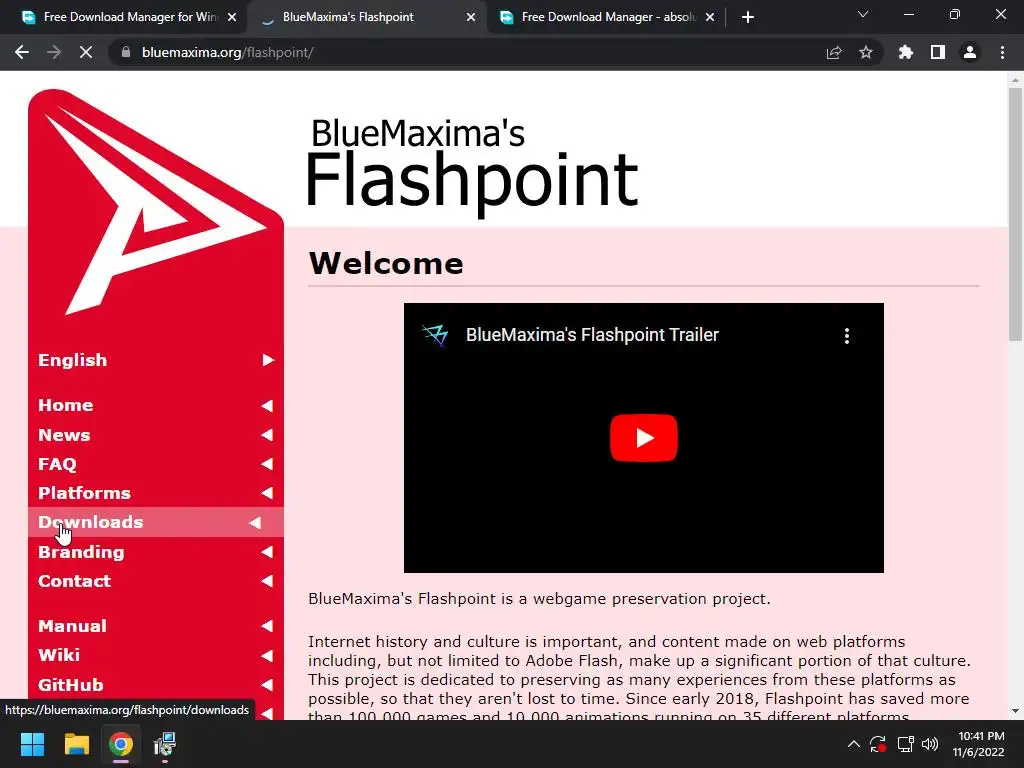Close the third Free Download Manager tab
This screenshot has width=1024, height=768.
click(x=710, y=17)
